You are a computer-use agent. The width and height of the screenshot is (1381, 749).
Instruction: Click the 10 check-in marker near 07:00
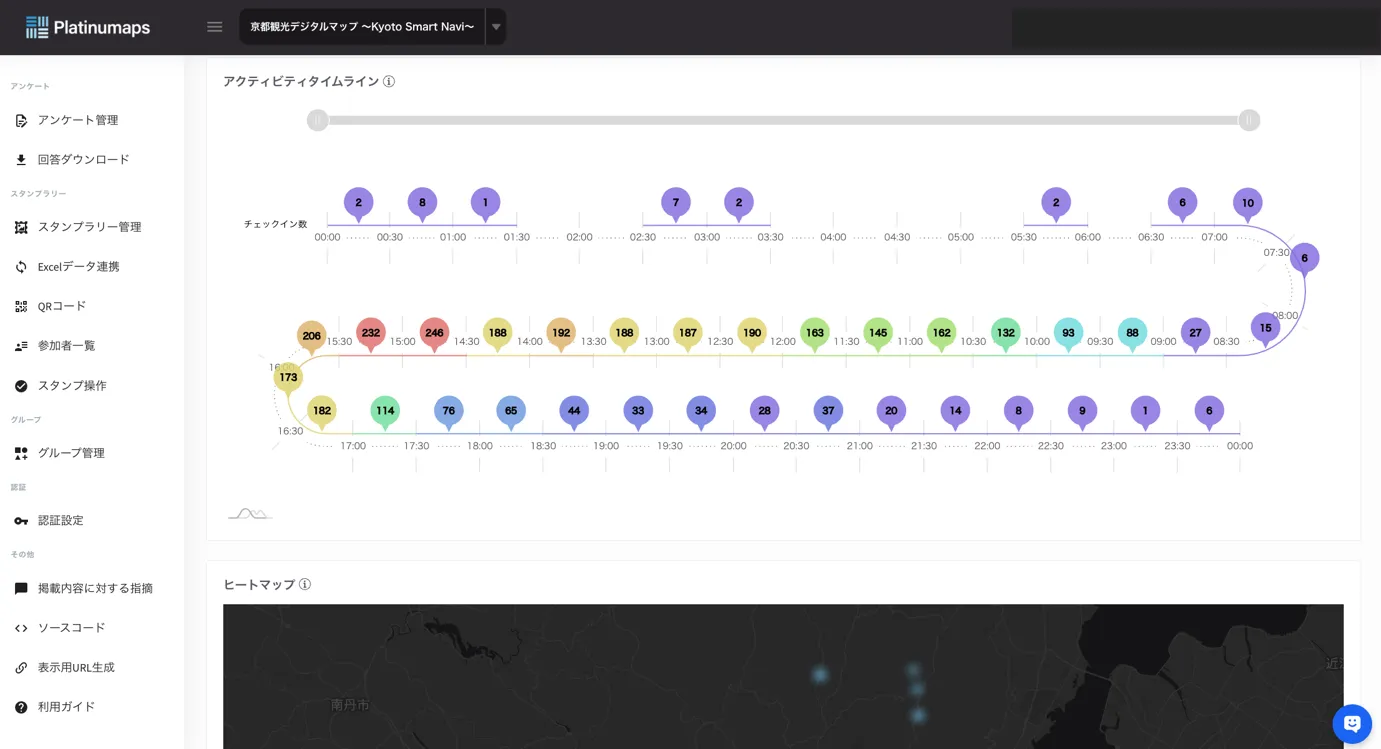(1248, 204)
